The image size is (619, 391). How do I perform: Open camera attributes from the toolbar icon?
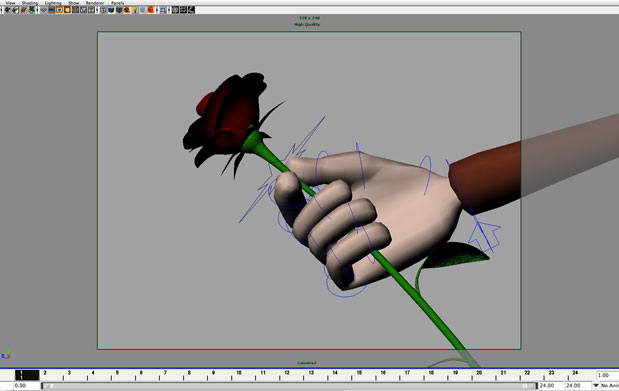tap(15, 10)
